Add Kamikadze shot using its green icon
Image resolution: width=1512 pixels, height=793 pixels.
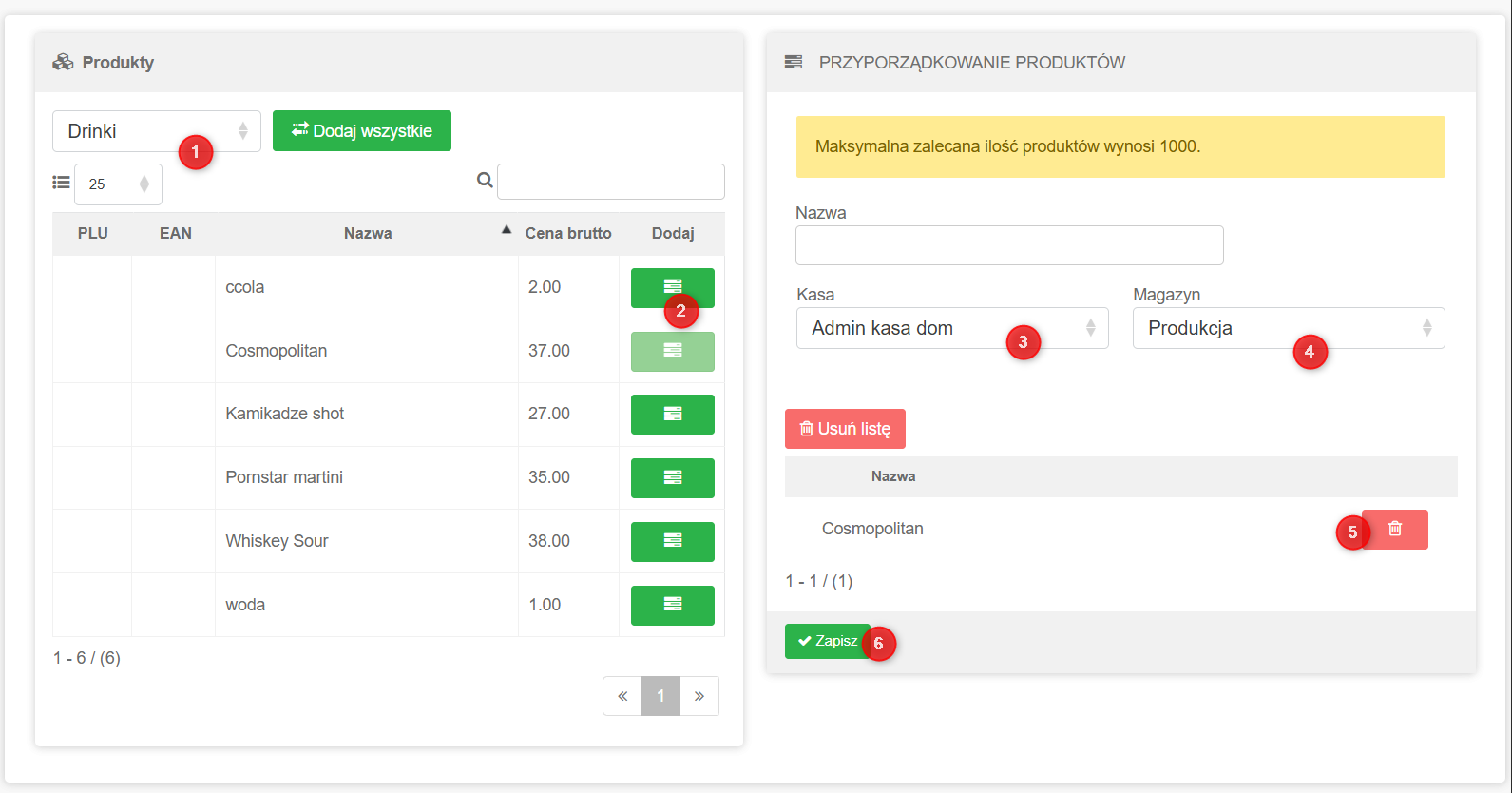(x=672, y=415)
